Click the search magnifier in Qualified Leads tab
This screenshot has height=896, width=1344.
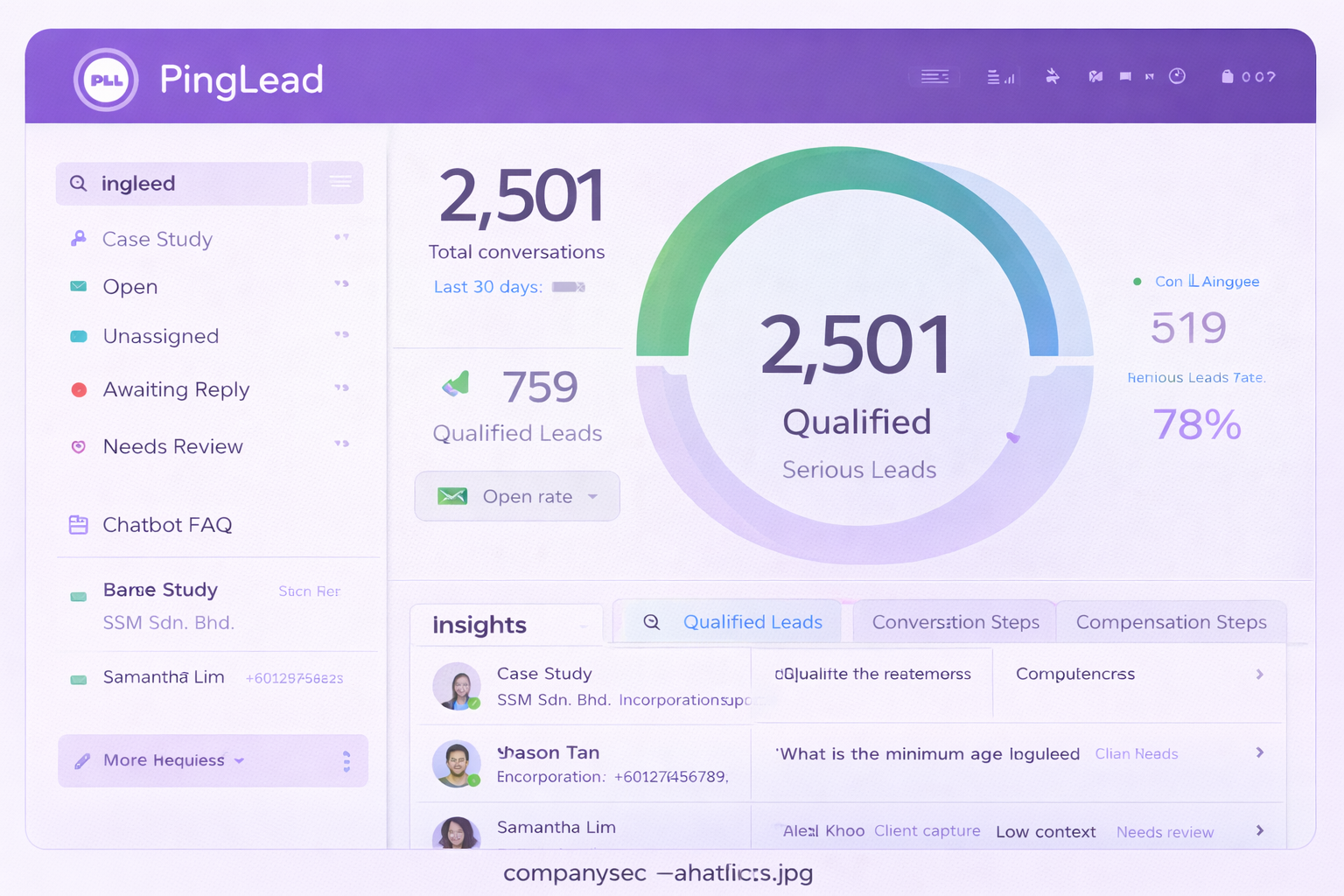[651, 622]
